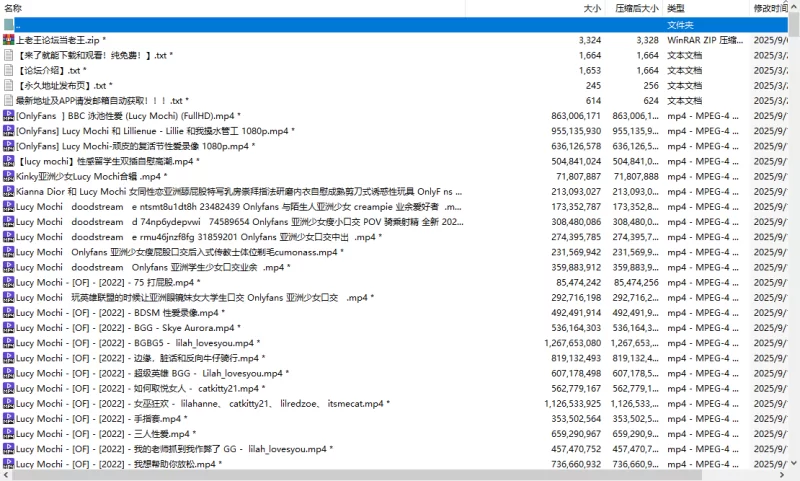Click the mp4 icon for 女巫狂欢 file
The image size is (800, 481).
pyautogui.click(x=9, y=404)
